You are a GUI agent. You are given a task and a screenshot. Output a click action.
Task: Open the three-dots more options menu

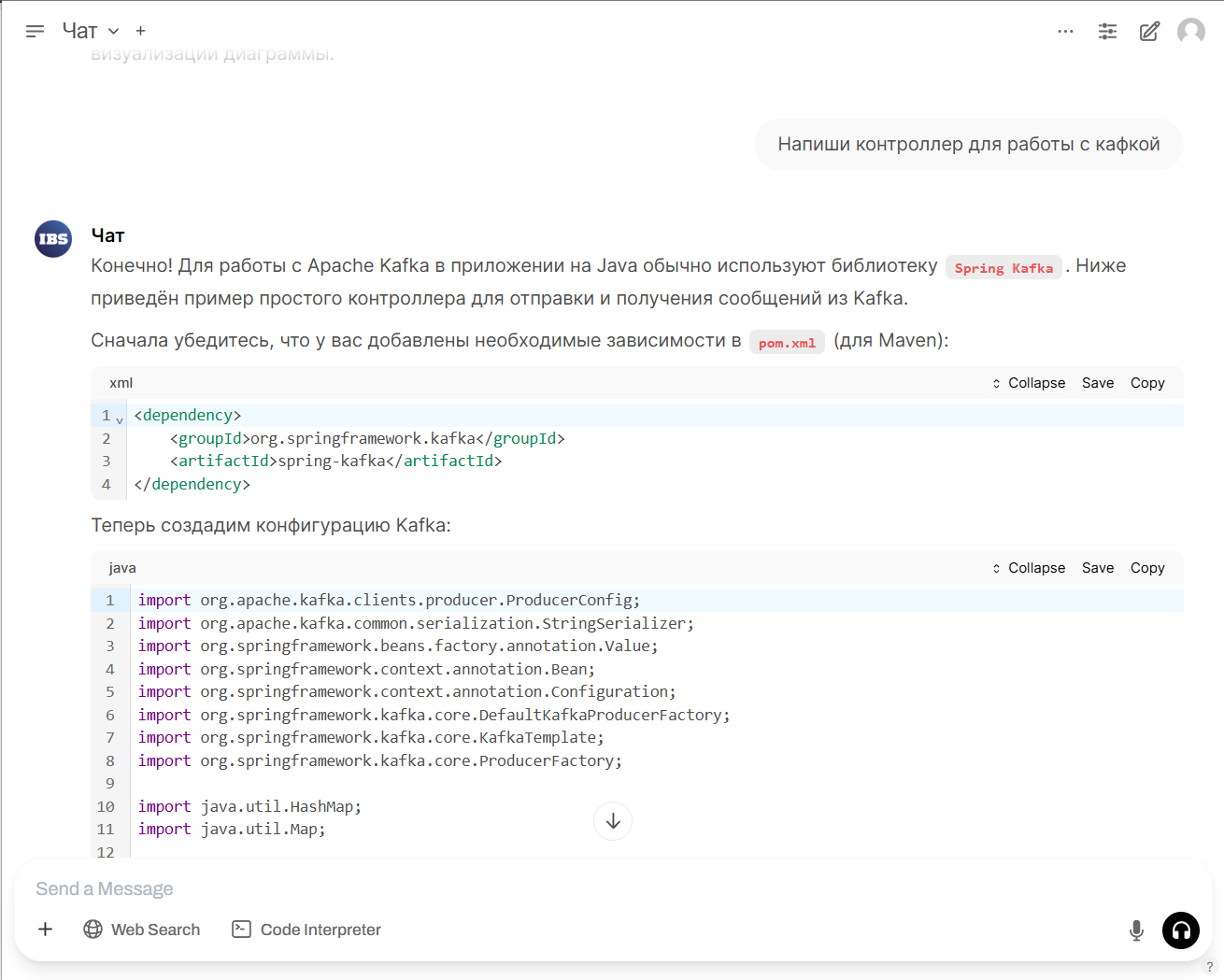click(1065, 31)
